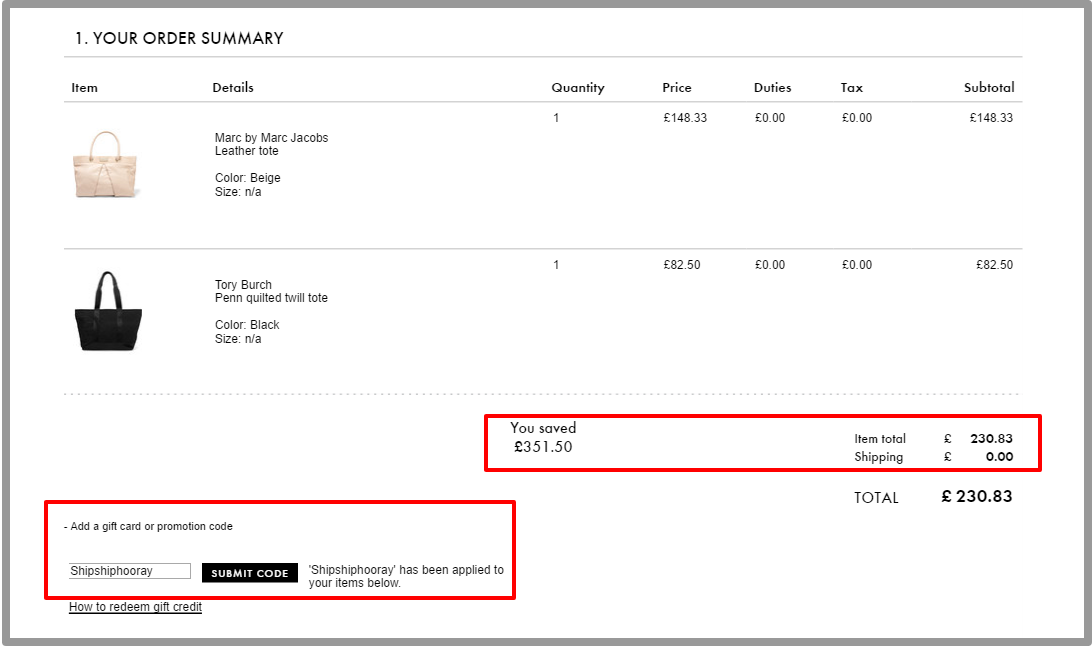Click the 1. YOUR ORDER SUMMARY heading

click(x=179, y=38)
